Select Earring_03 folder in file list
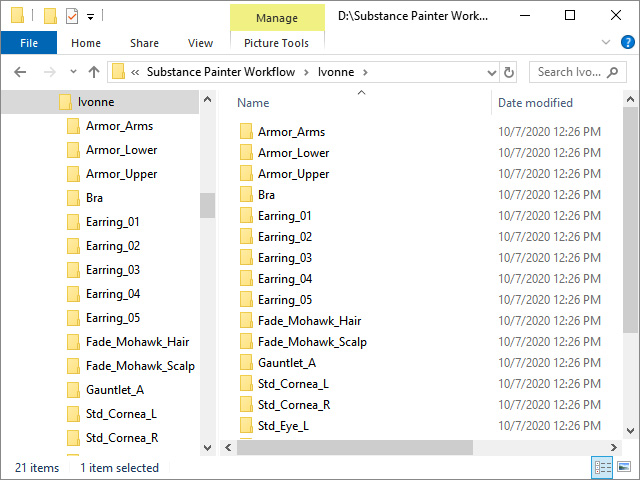640x480 pixels. point(285,258)
